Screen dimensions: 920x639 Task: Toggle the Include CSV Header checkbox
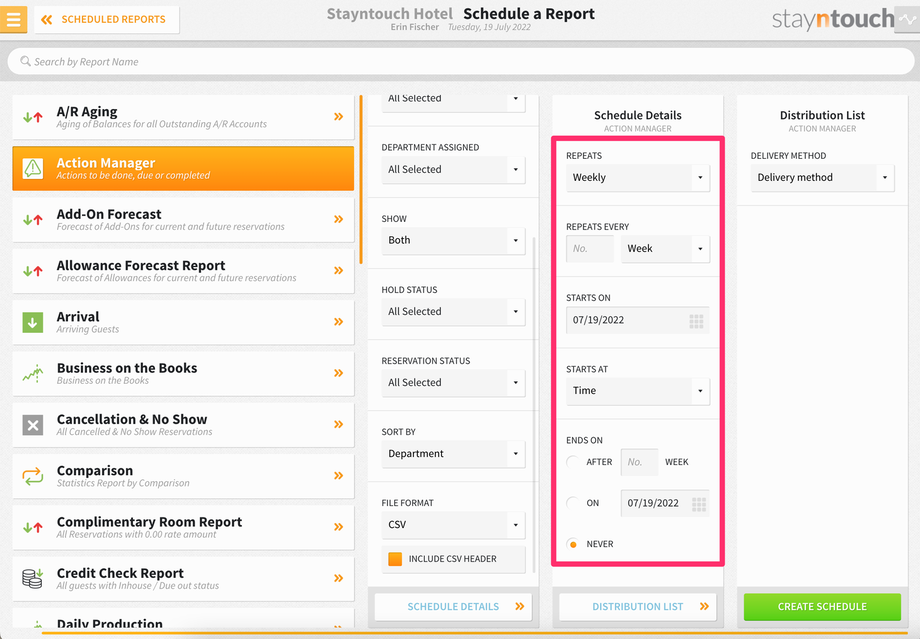click(x=395, y=559)
